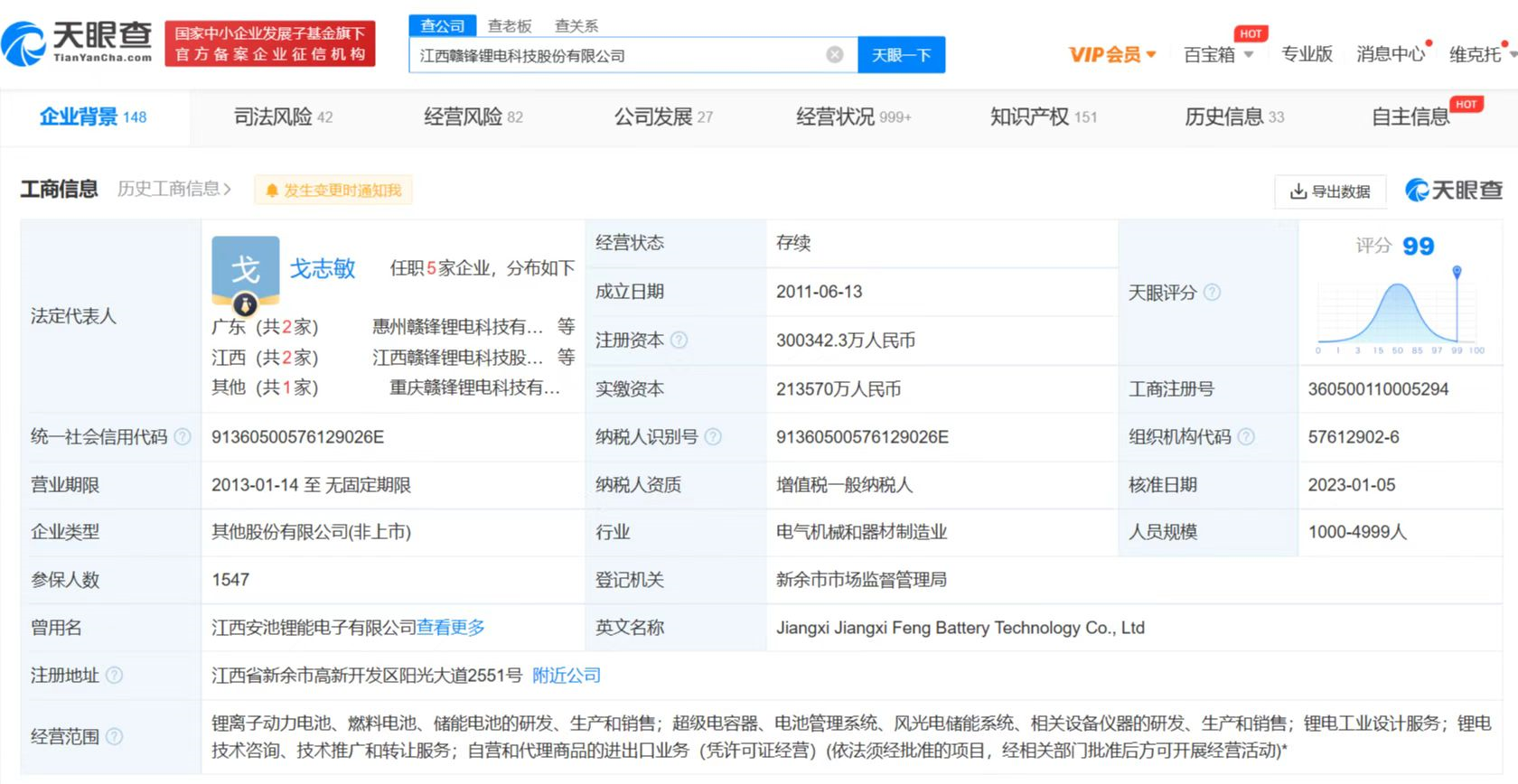Expand the VIP会员 dropdown
This screenshot has height=784, width=1518.
1112,55
